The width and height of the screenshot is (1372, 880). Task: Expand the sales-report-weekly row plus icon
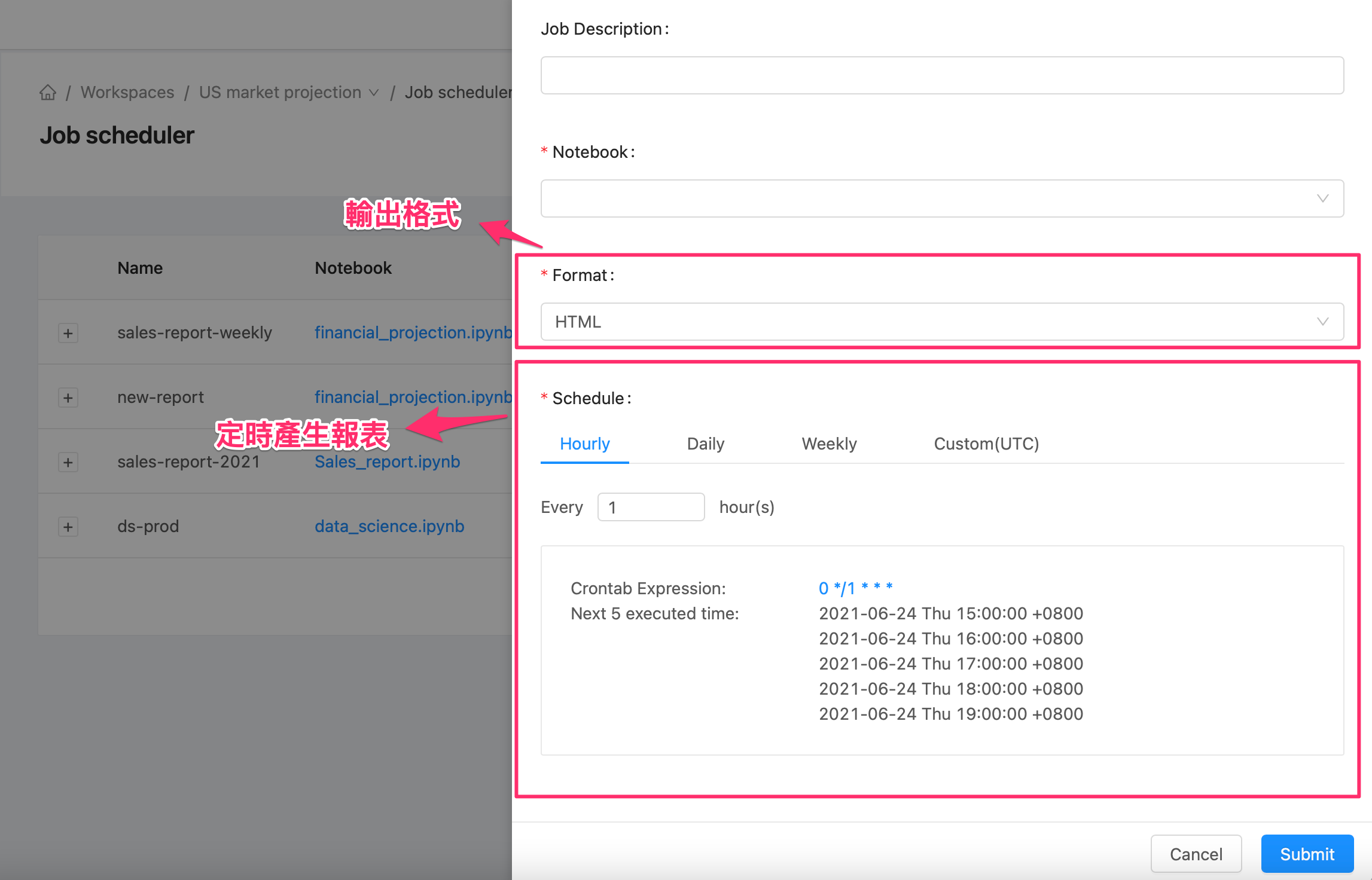coord(68,333)
